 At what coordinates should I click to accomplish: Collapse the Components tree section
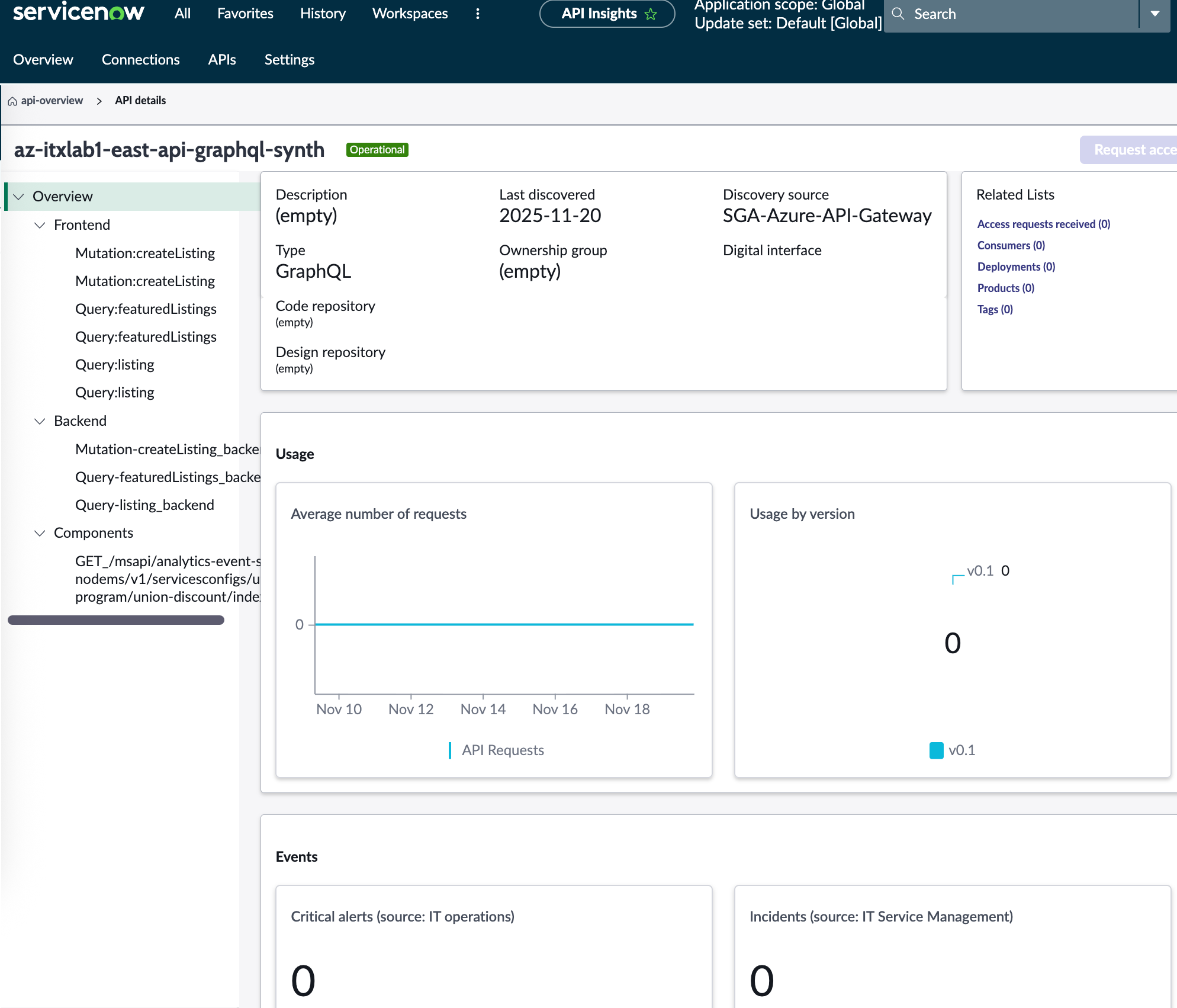pos(40,533)
